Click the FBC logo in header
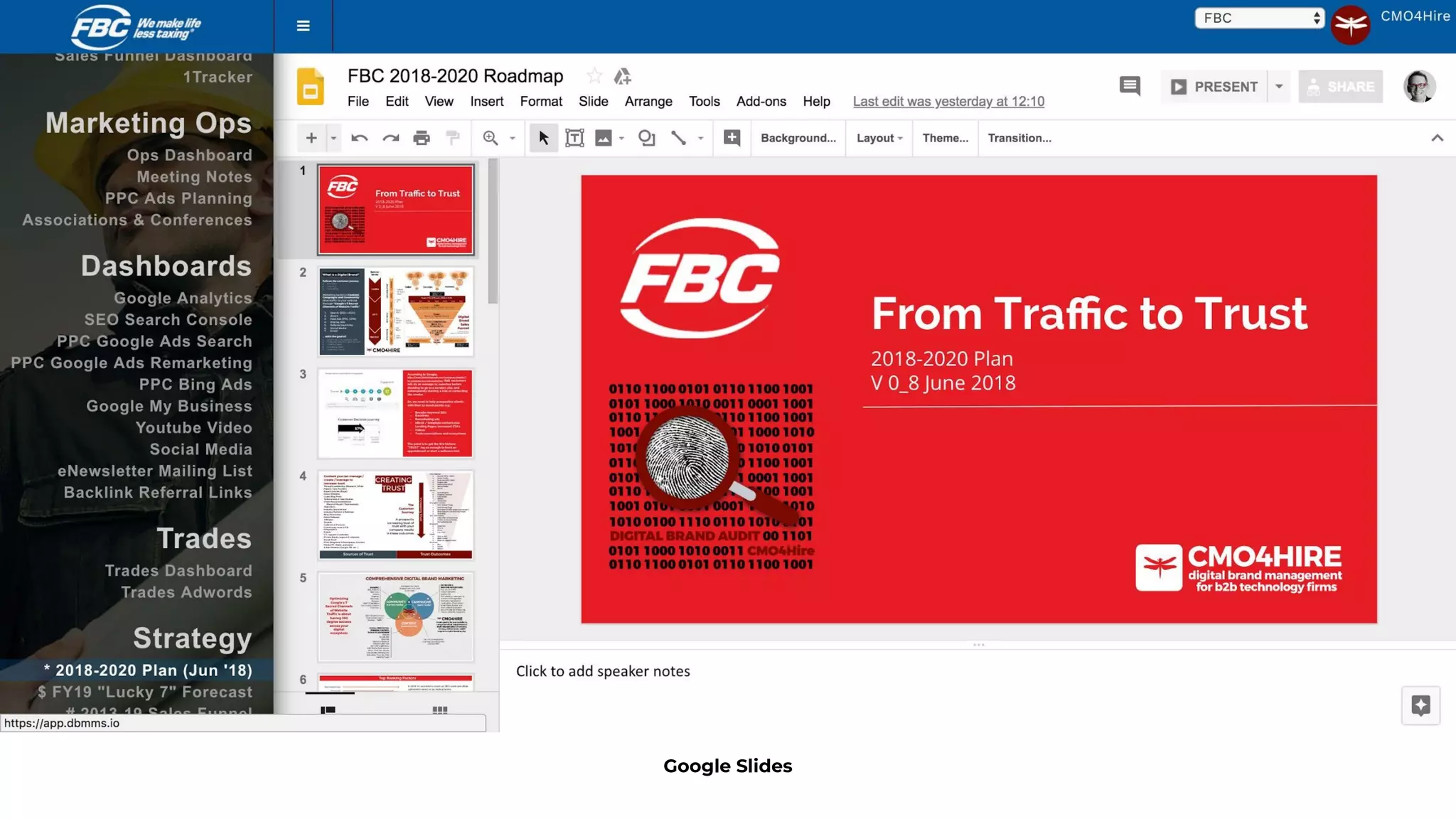 pos(136,28)
